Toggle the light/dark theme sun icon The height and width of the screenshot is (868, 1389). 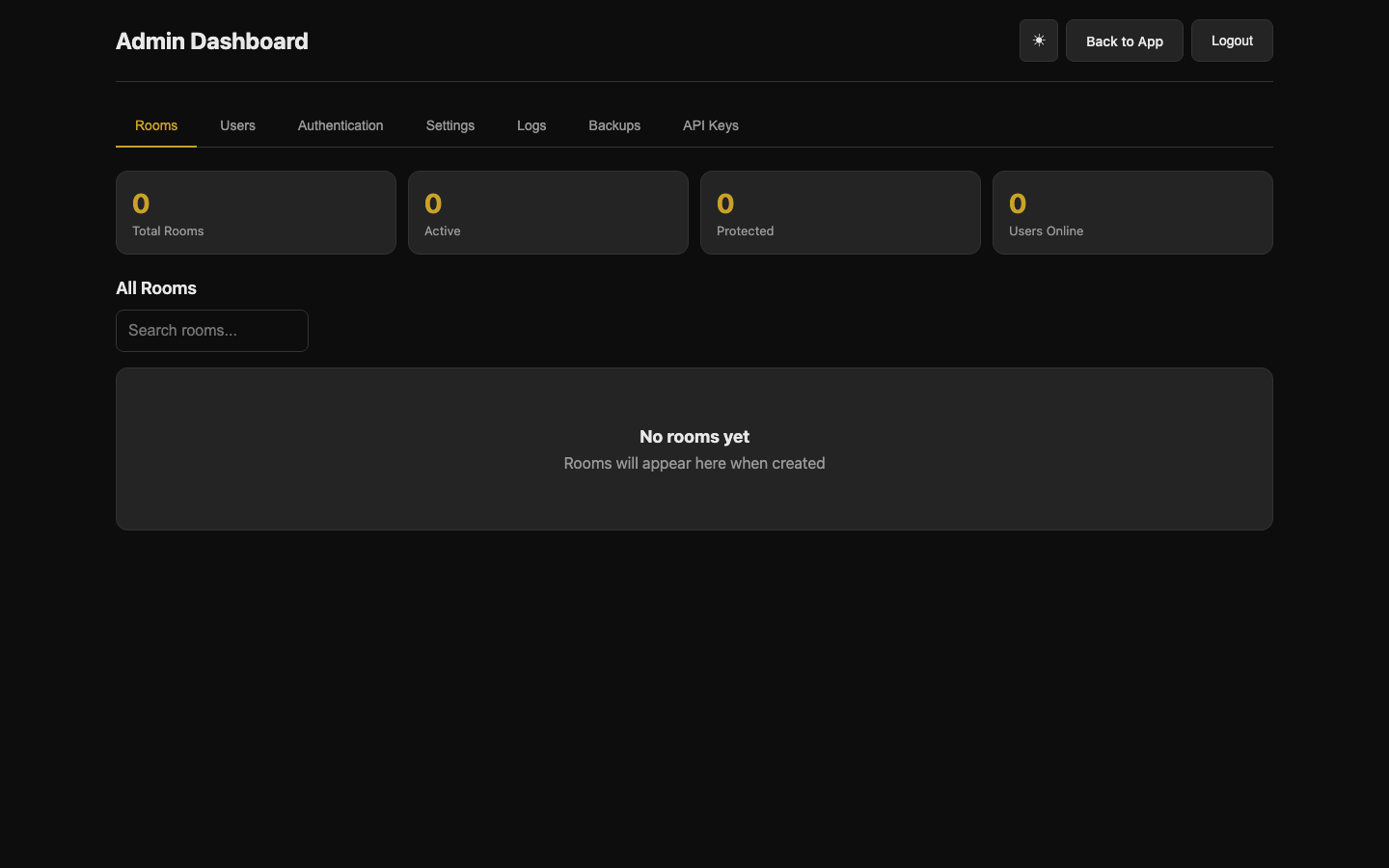pos(1039,41)
